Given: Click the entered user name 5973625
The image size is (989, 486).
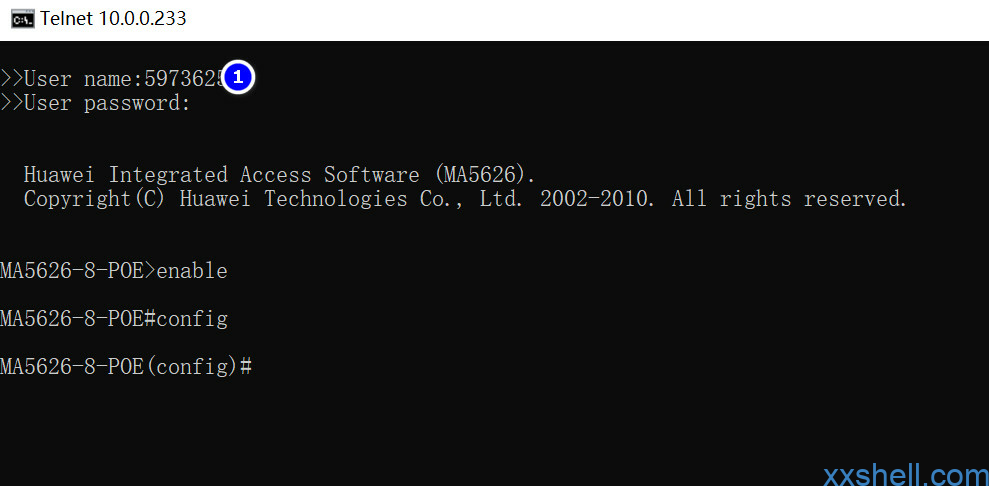Looking at the screenshot, I should tap(183, 79).
